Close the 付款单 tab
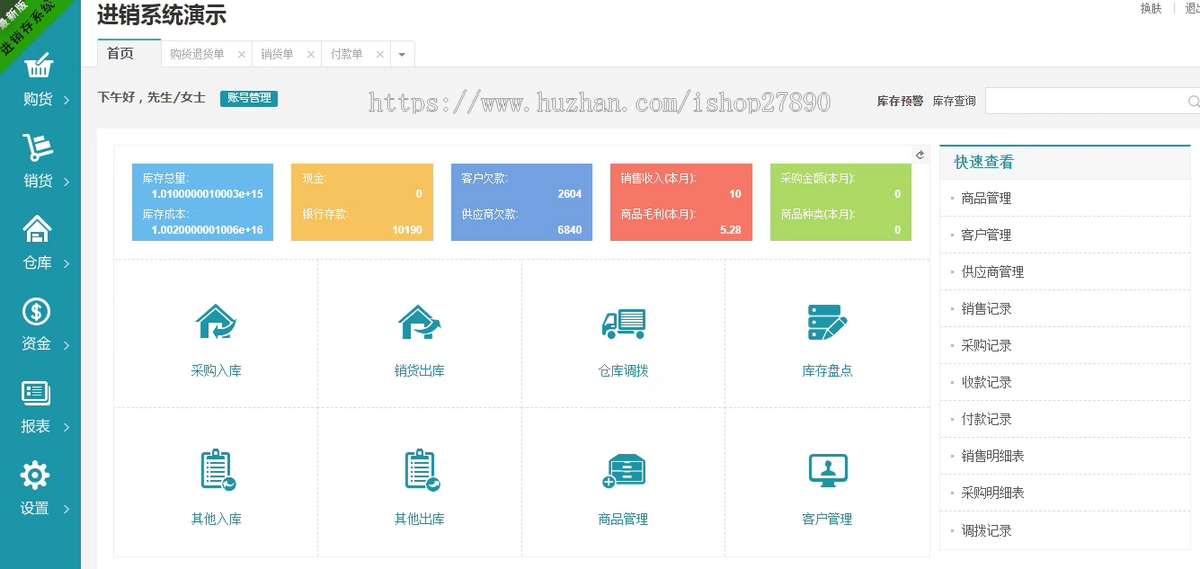Viewport: 1200px width, 569px height. click(380, 55)
